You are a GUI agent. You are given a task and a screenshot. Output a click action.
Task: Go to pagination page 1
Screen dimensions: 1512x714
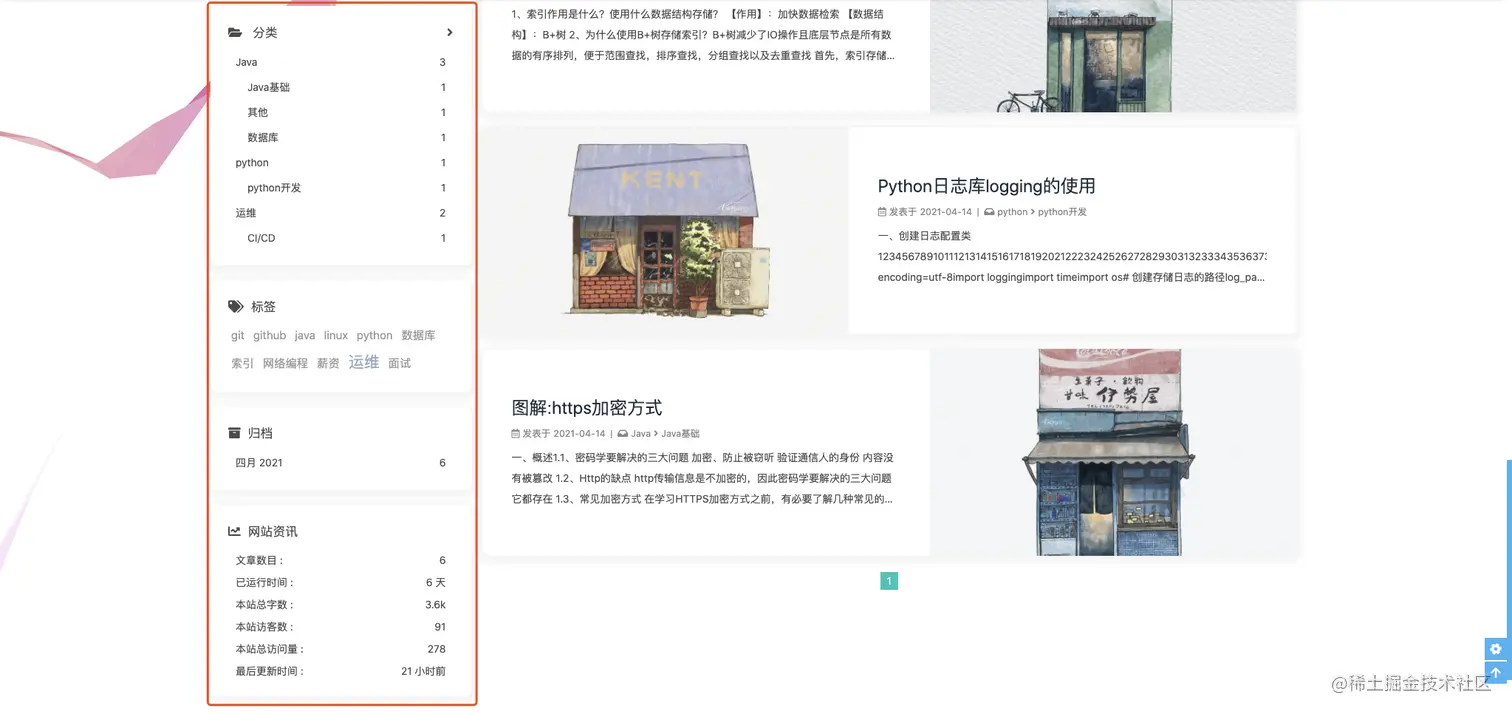(889, 581)
